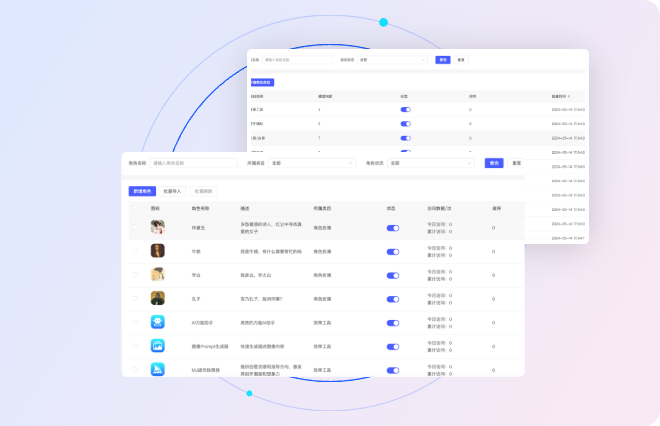
Task: Check the select-all checkbox in table header
Action: coord(135,208)
